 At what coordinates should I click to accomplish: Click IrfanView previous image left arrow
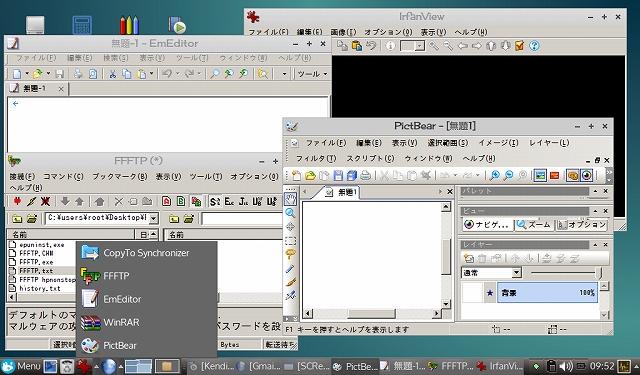462,46
